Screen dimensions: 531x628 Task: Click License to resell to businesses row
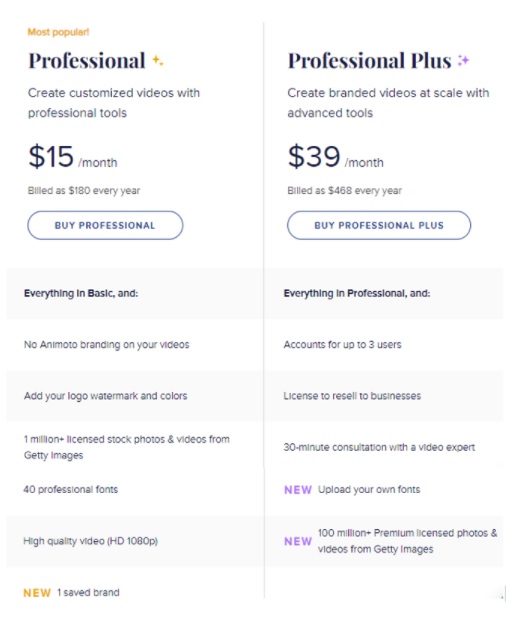point(384,396)
